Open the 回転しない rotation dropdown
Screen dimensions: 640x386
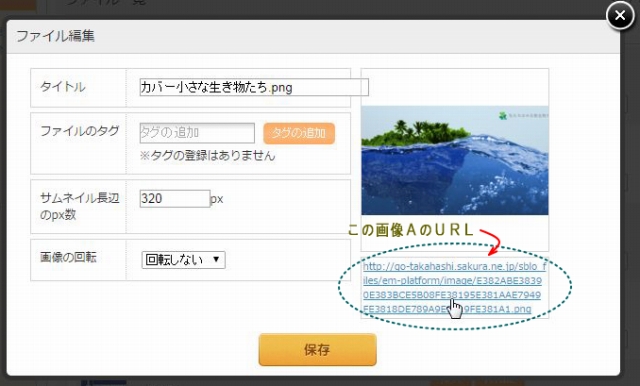(183, 260)
